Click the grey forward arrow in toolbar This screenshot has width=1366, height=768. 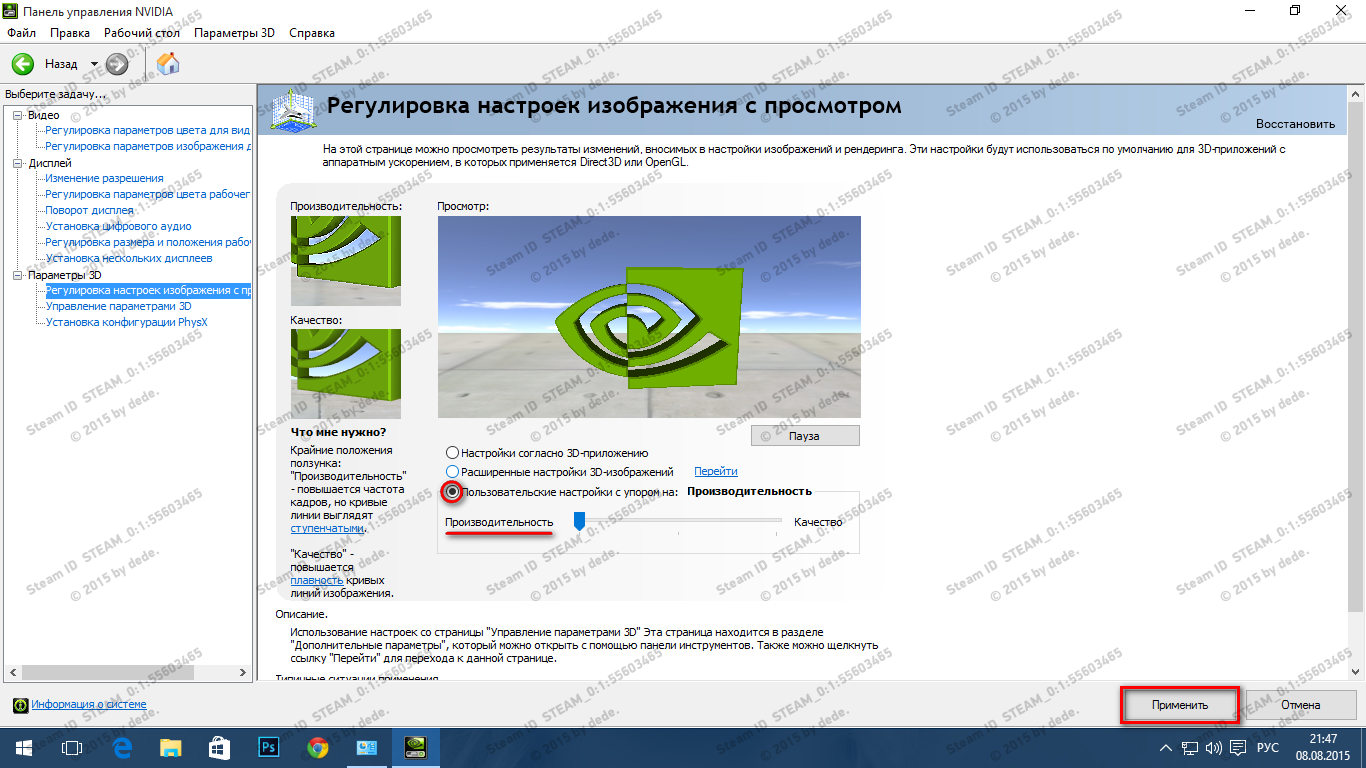click(x=117, y=64)
